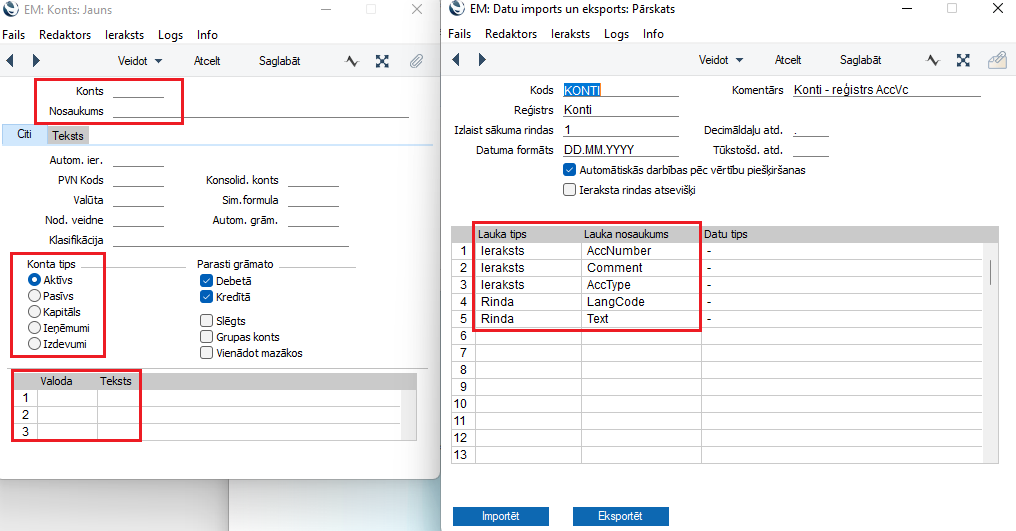1016x531 pixels.
Task: Open attachments icon in Datu imports window
Action: coord(996,60)
